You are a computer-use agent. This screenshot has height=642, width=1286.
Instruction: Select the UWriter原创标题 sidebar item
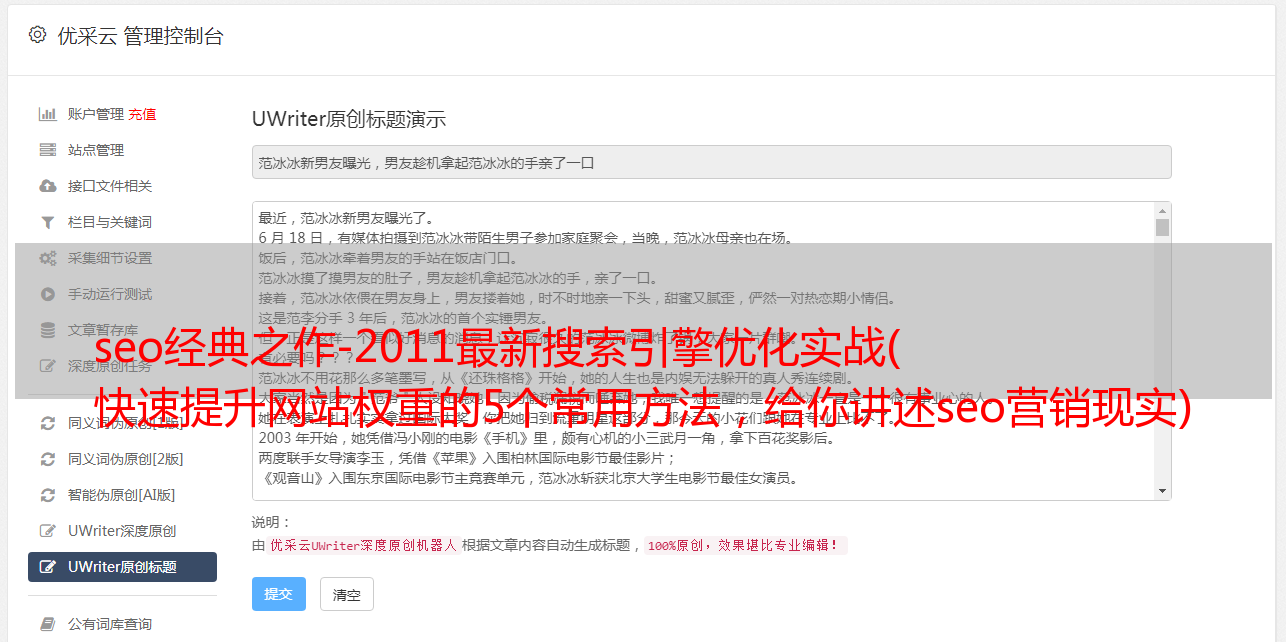click(x=122, y=567)
